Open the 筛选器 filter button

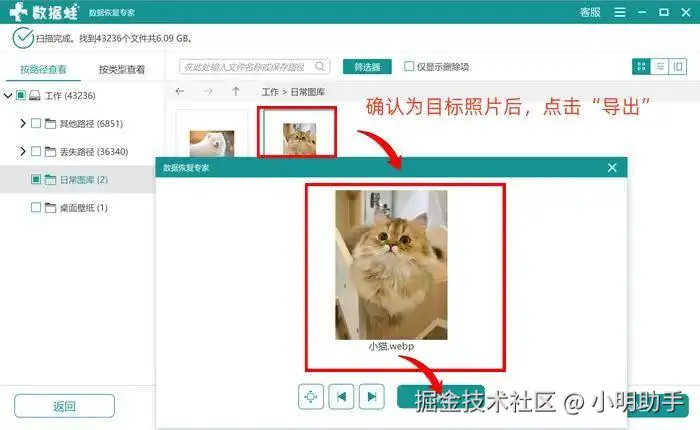pyautogui.click(x=367, y=67)
